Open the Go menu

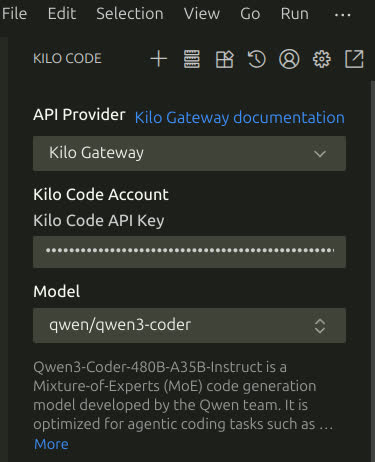pos(250,14)
